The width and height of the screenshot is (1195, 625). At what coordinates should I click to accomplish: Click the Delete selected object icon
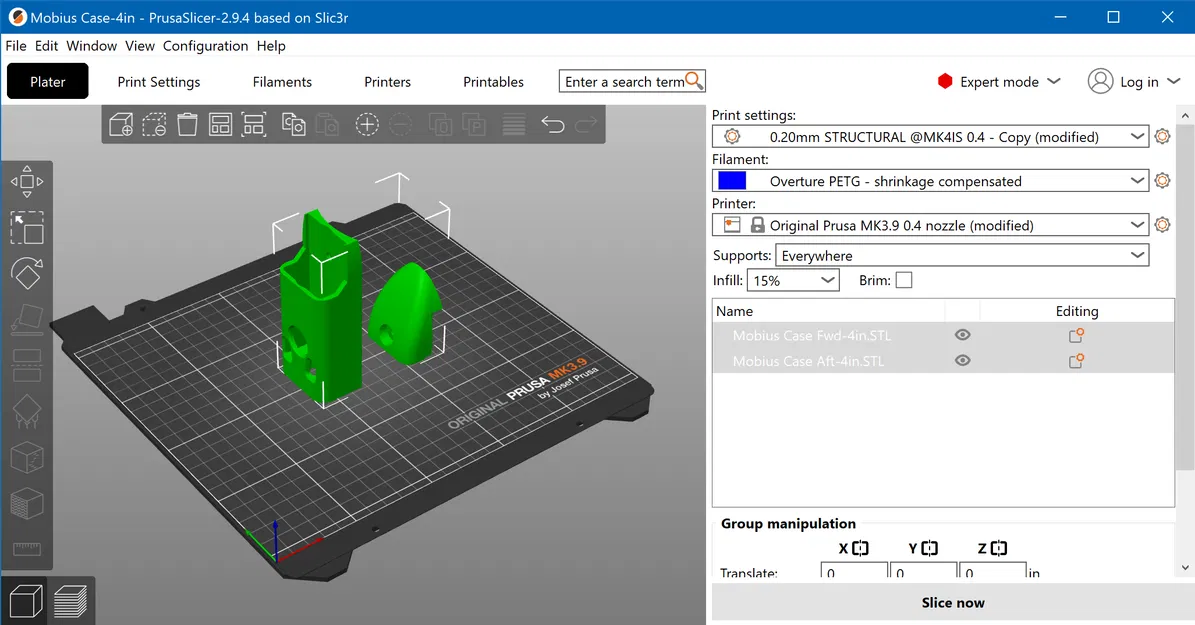[x=154, y=124]
